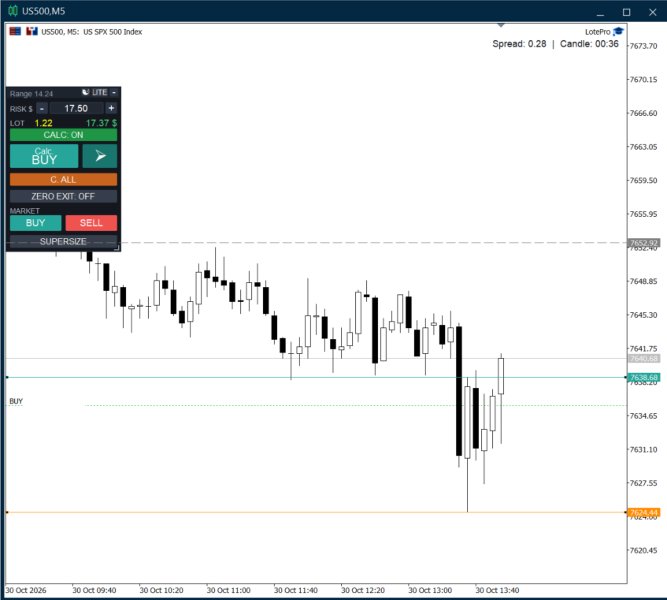Screen dimensions: 667x600
Task: Click the Calc BUY button
Action: click(x=44, y=156)
